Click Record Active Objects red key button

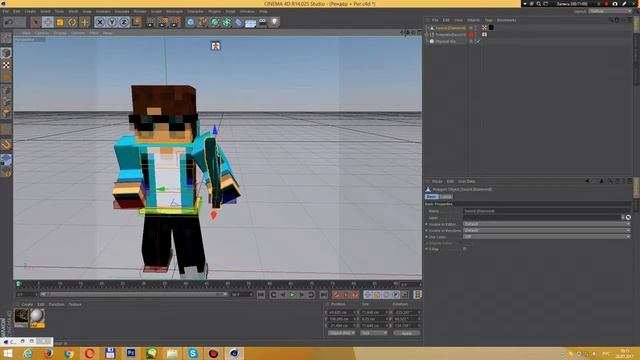tap(336, 295)
